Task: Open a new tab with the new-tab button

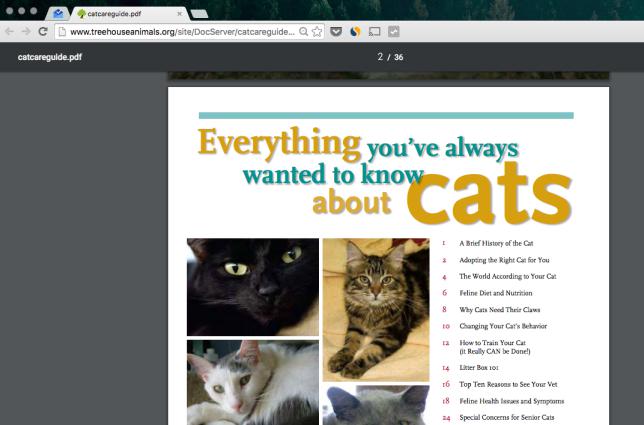Action: point(199,14)
